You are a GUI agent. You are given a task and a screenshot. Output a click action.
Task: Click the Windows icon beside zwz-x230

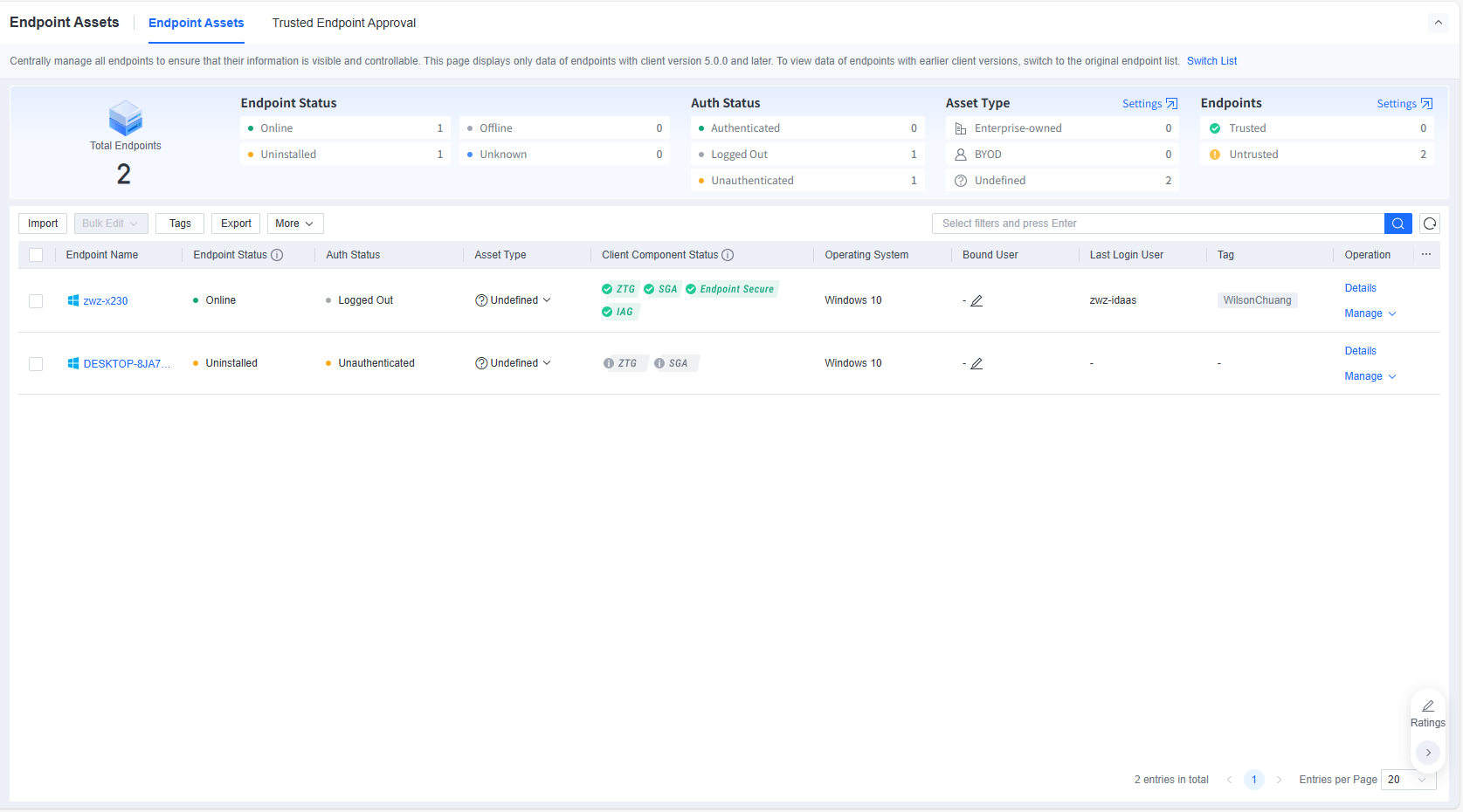[73, 300]
